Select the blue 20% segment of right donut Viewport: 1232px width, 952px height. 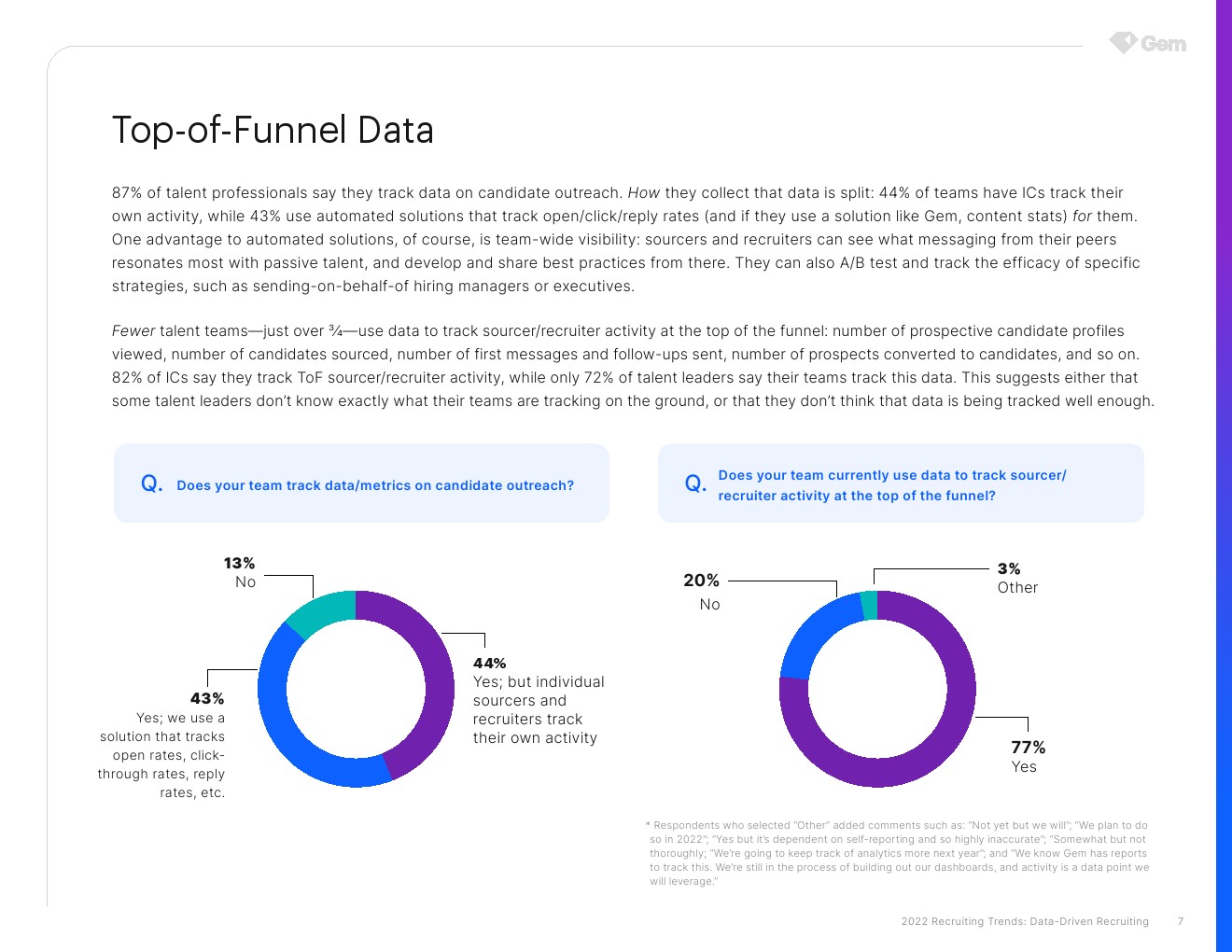(x=812, y=633)
